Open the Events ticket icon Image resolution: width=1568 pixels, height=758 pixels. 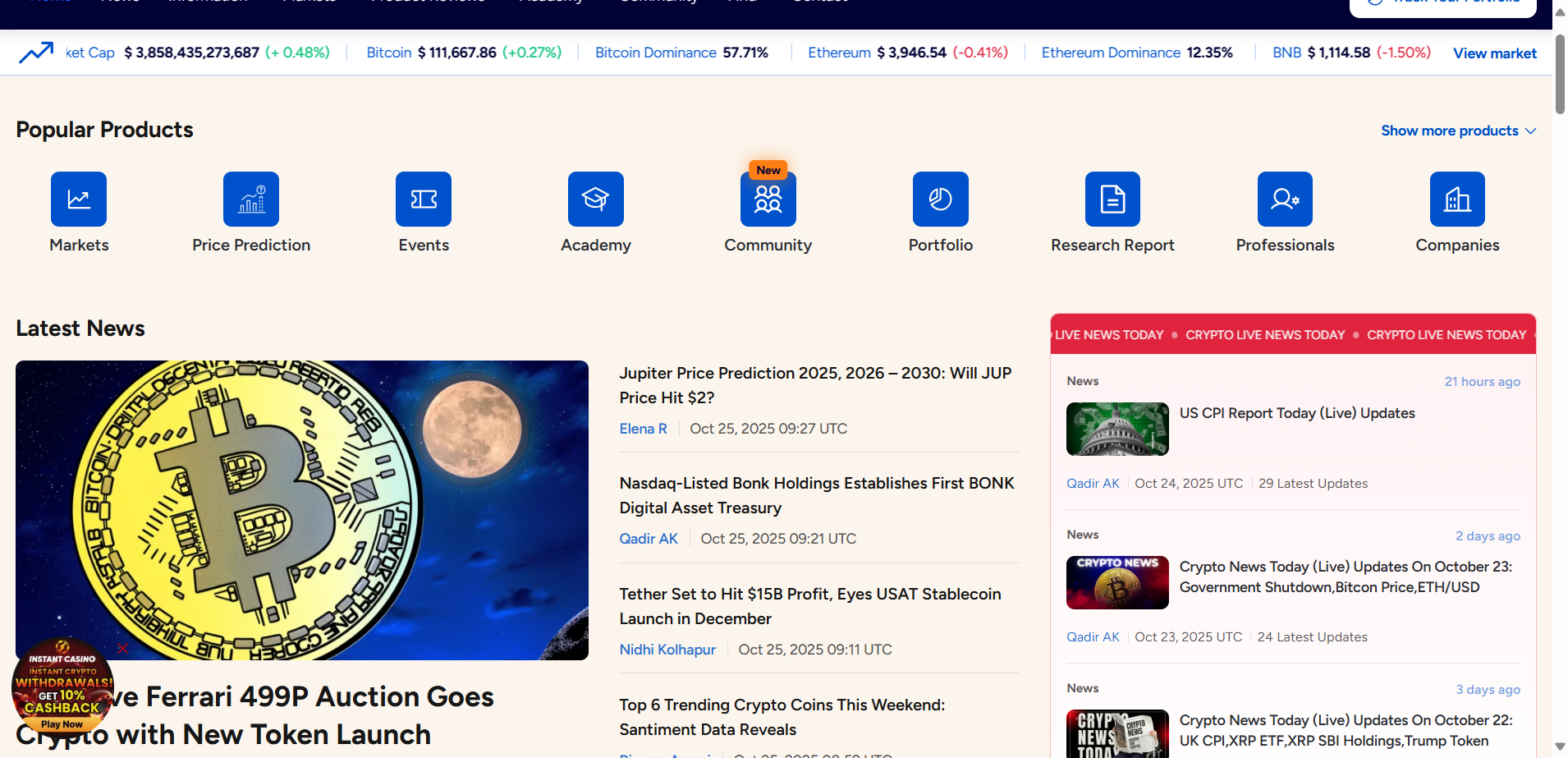(x=424, y=199)
